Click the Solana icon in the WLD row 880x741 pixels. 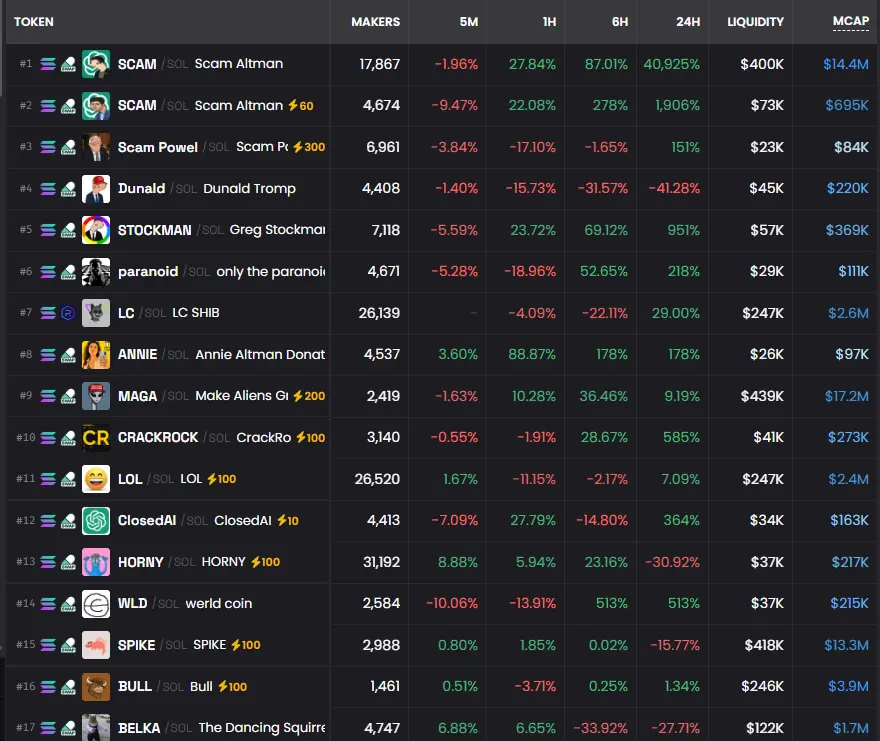tap(48, 603)
